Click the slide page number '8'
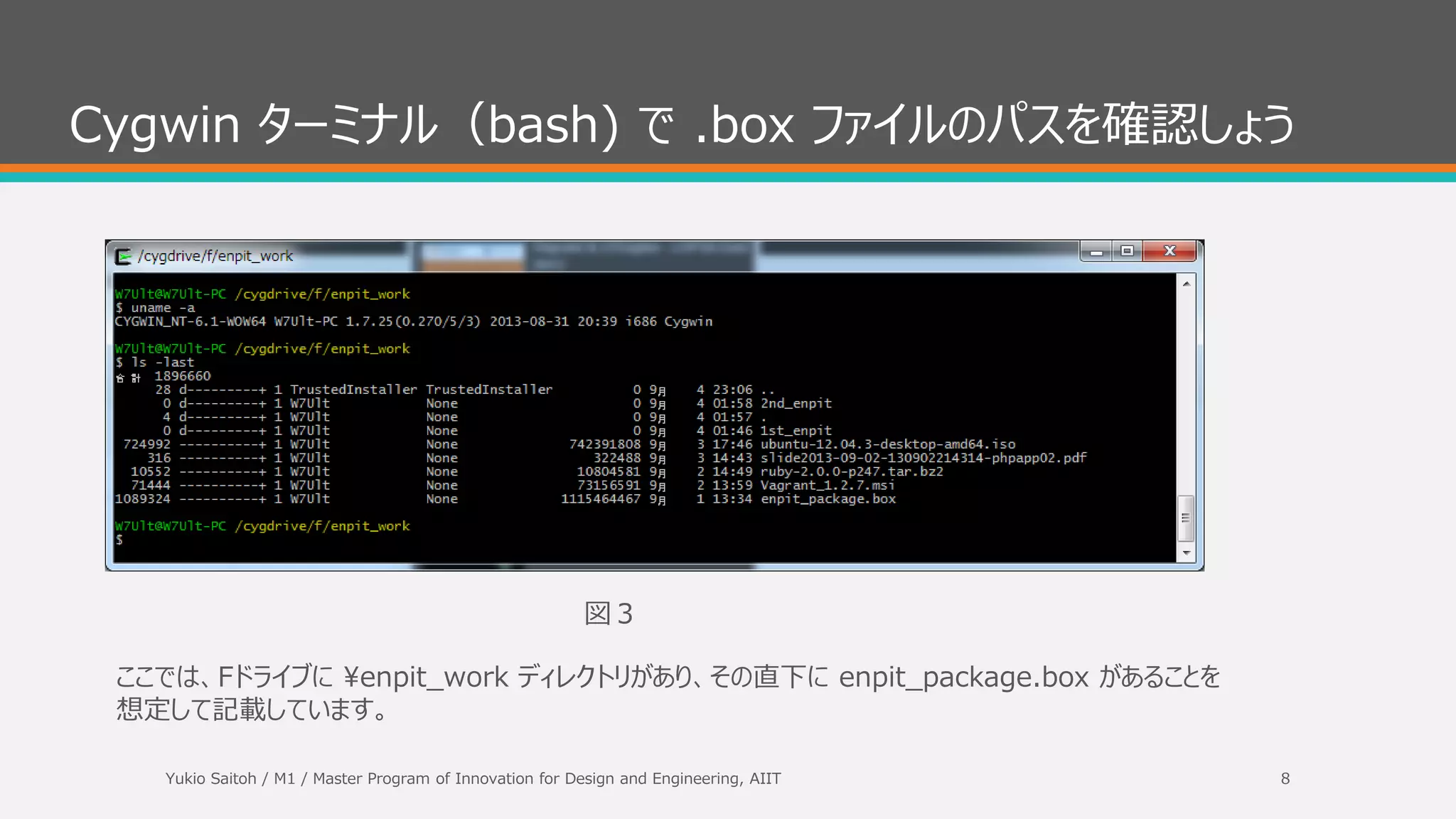Viewport: 1456px width, 819px height. [1285, 778]
